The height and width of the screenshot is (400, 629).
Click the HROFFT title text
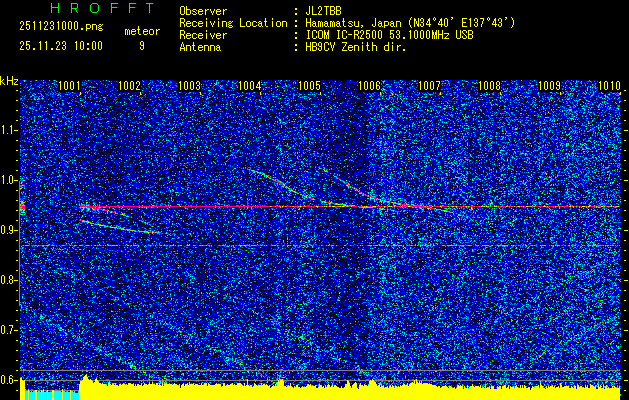click(x=88, y=8)
